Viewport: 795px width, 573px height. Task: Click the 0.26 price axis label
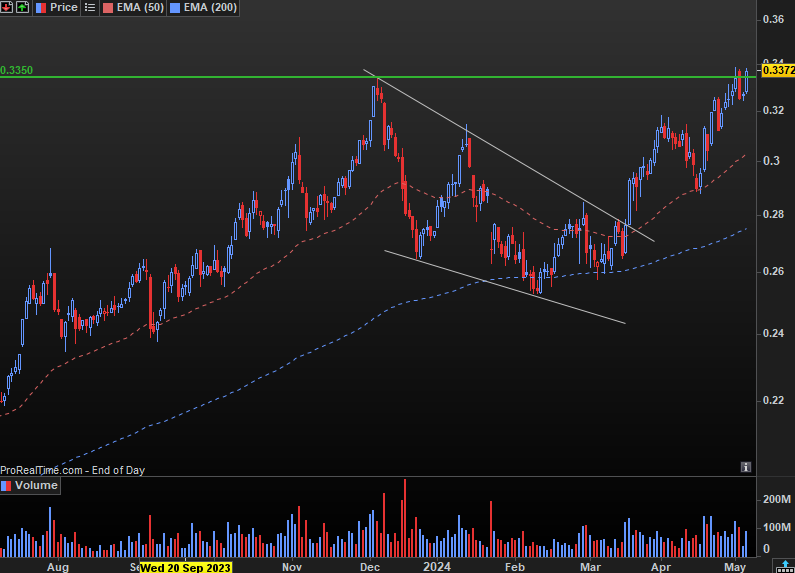[773, 271]
